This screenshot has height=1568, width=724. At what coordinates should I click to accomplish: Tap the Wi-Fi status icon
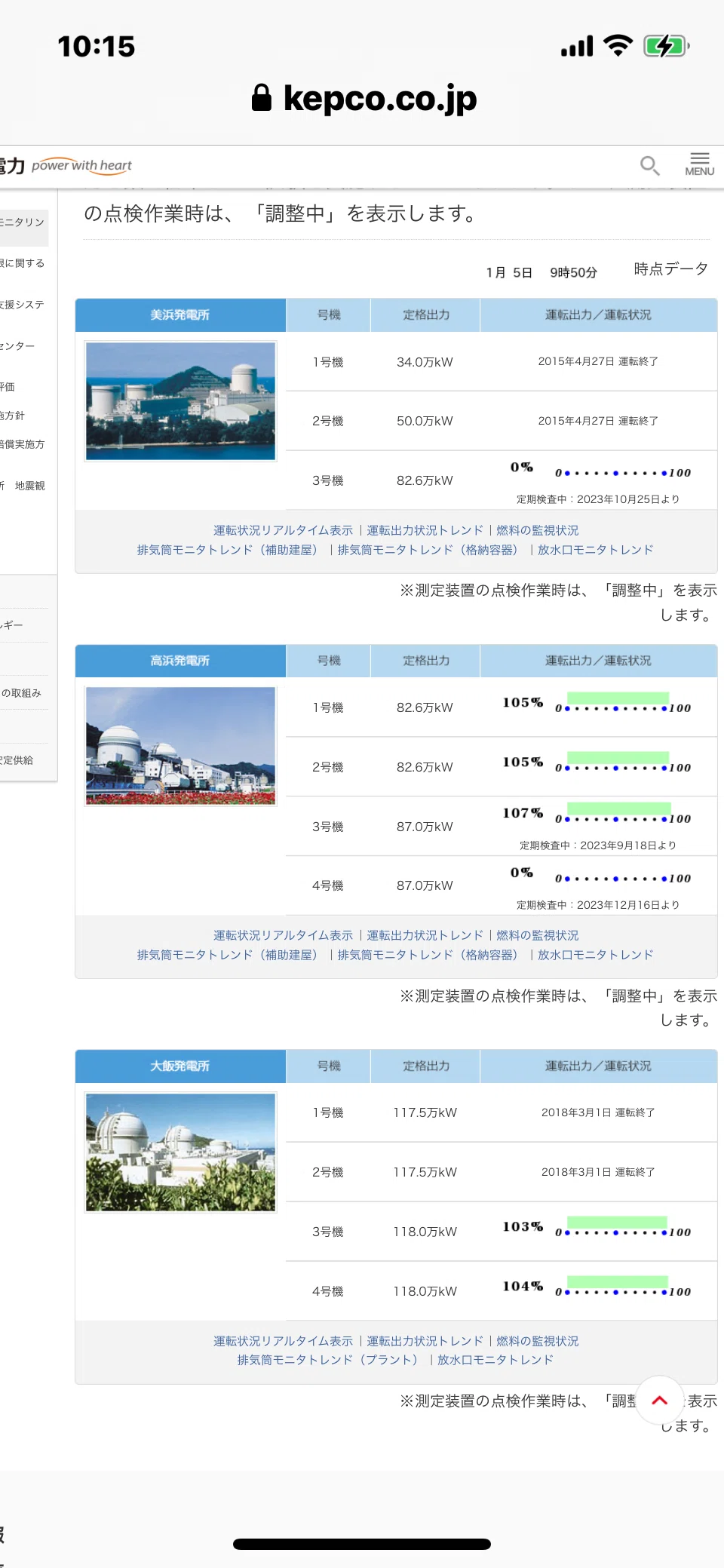click(x=618, y=46)
